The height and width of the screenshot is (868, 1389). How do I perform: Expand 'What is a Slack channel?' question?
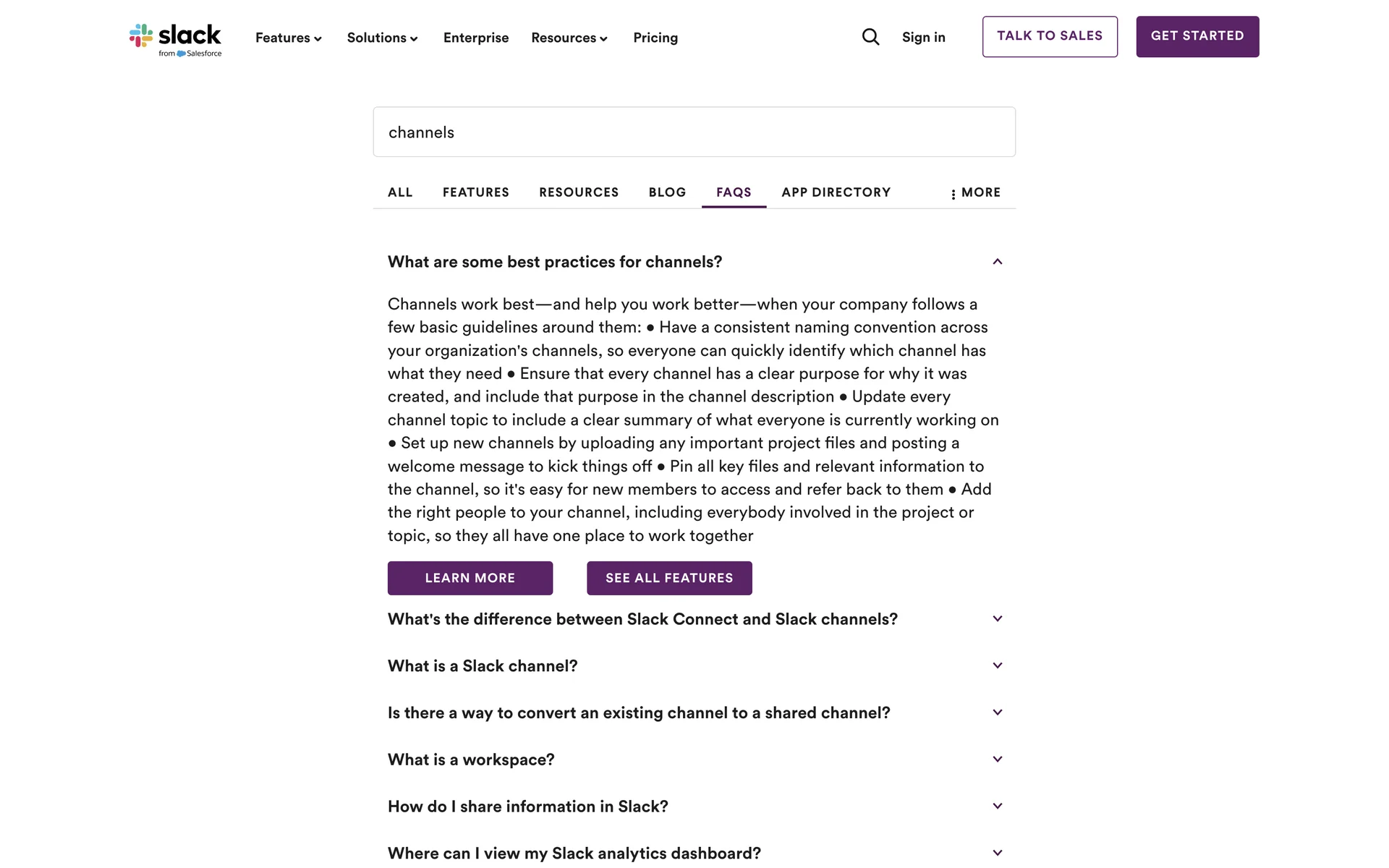click(997, 666)
